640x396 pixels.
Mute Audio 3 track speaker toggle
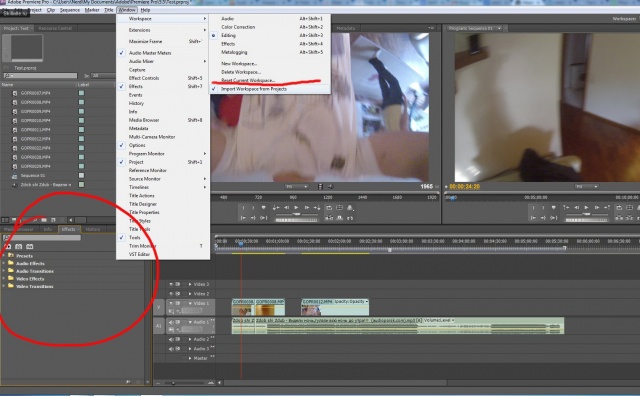pos(171,349)
